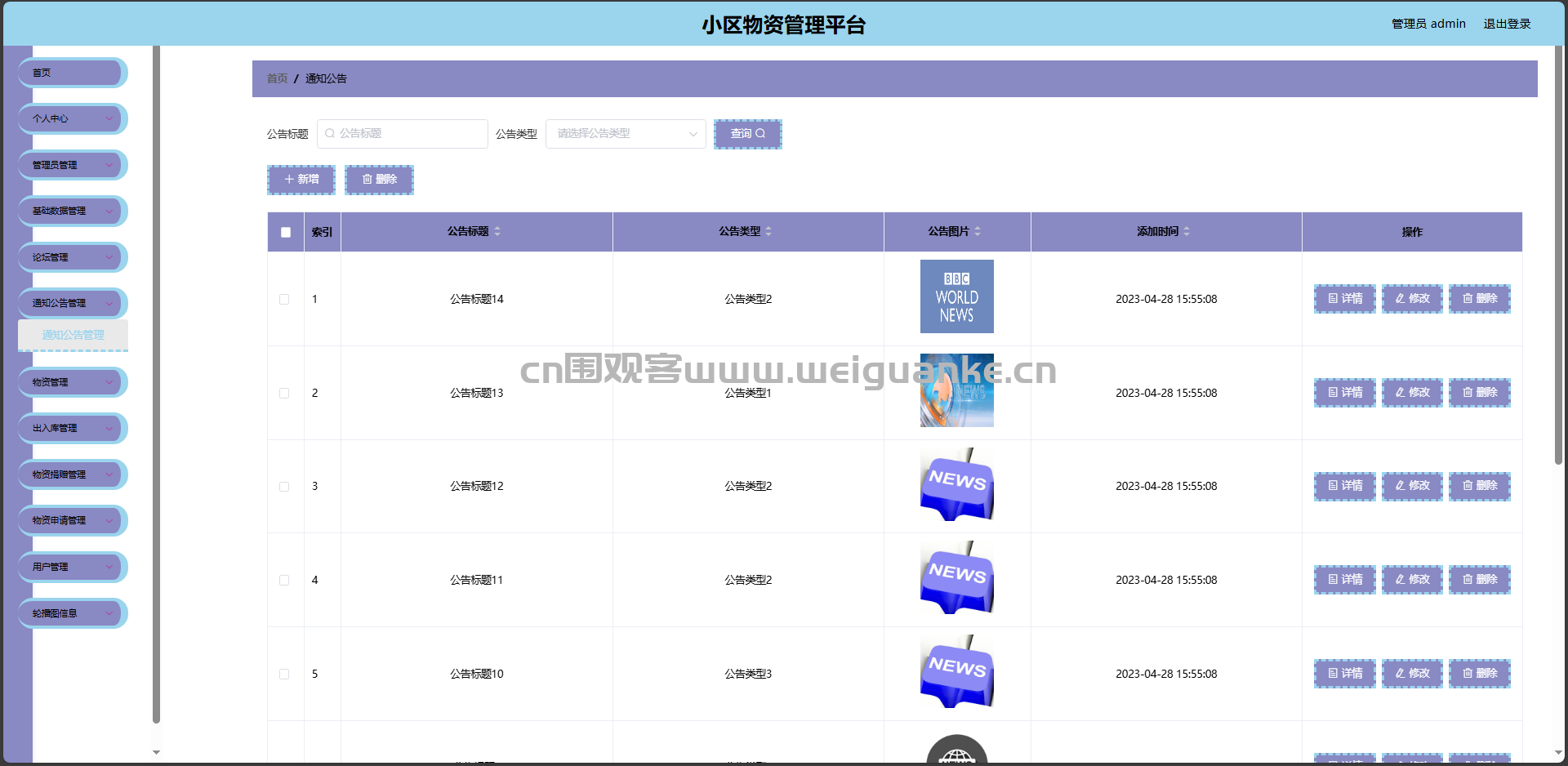
Task: Edit the row 公告标题14 with 修改
Action: click(x=1412, y=299)
